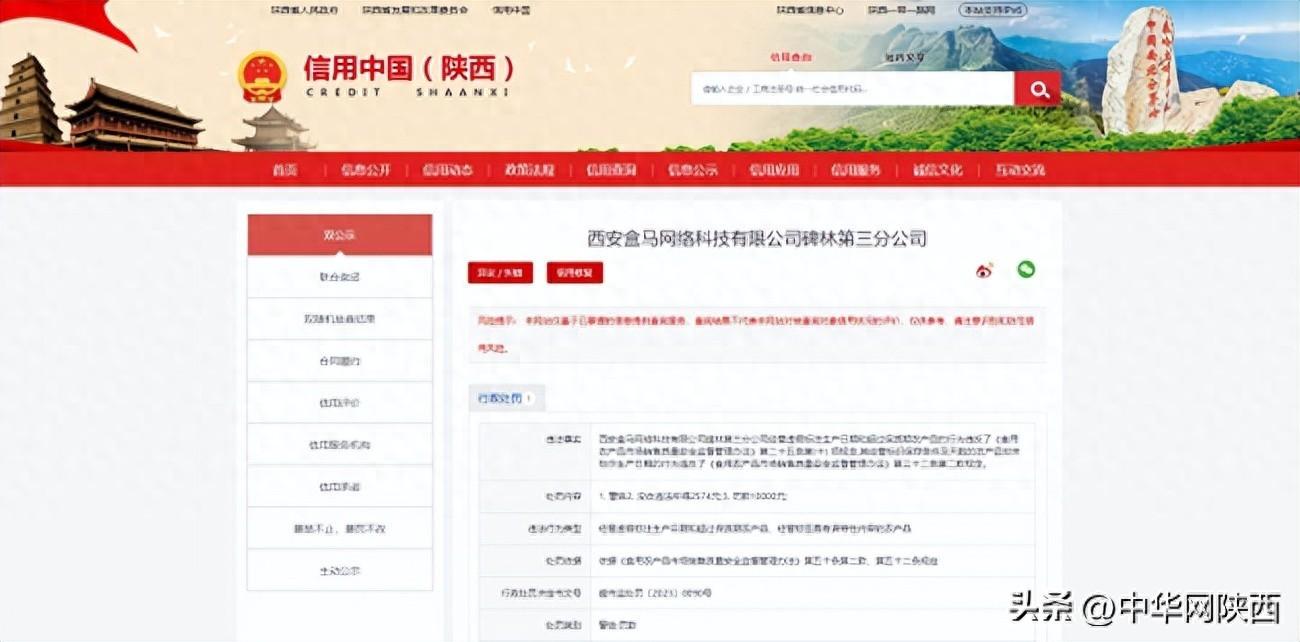Switch to the 行政处罚 tab
The image size is (1300, 642).
click(506, 398)
